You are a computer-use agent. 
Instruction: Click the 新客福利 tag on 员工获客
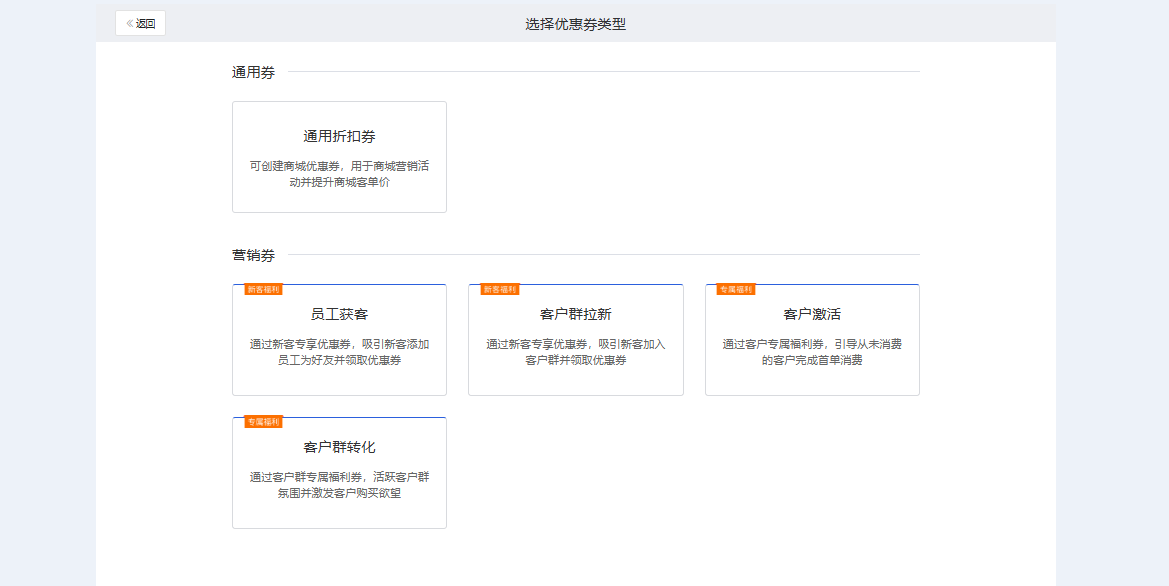pyautogui.click(x=263, y=289)
